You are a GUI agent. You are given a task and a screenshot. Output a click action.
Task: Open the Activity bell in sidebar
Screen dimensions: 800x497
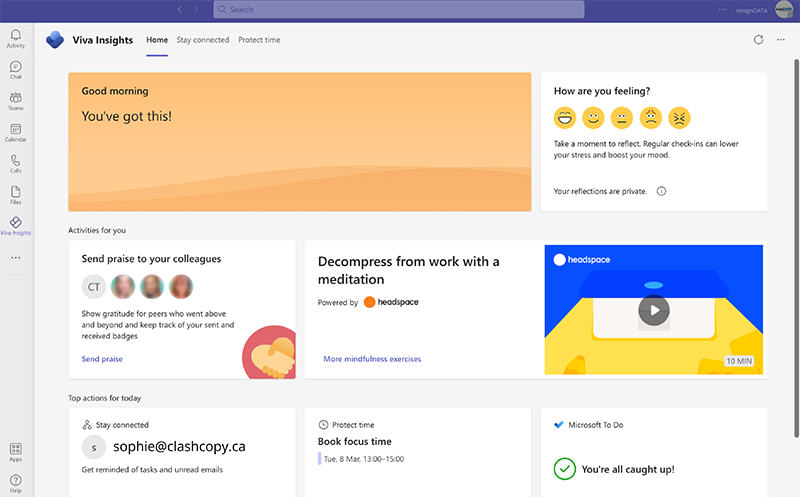click(x=15, y=38)
